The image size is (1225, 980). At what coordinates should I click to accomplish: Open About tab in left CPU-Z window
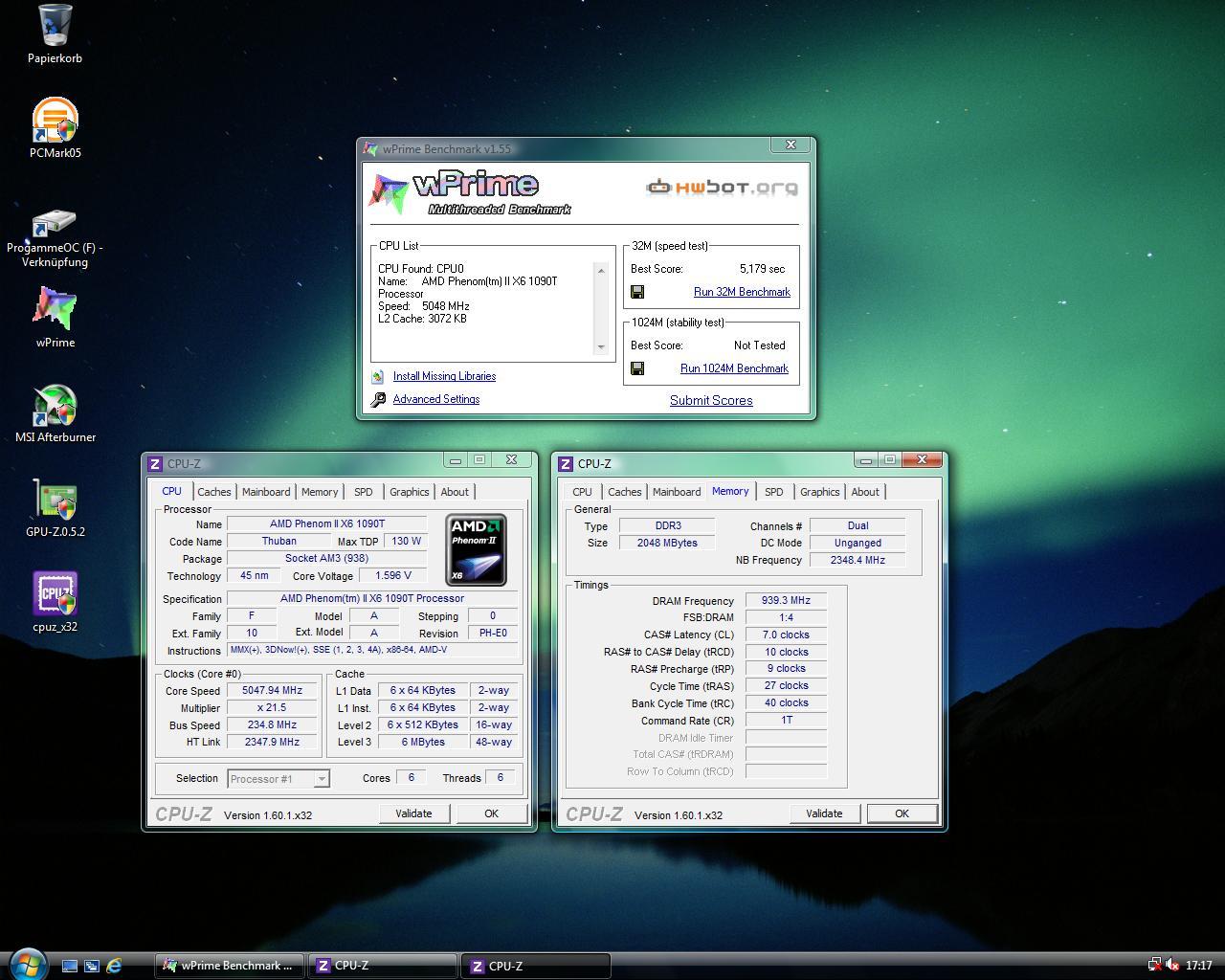coord(455,492)
